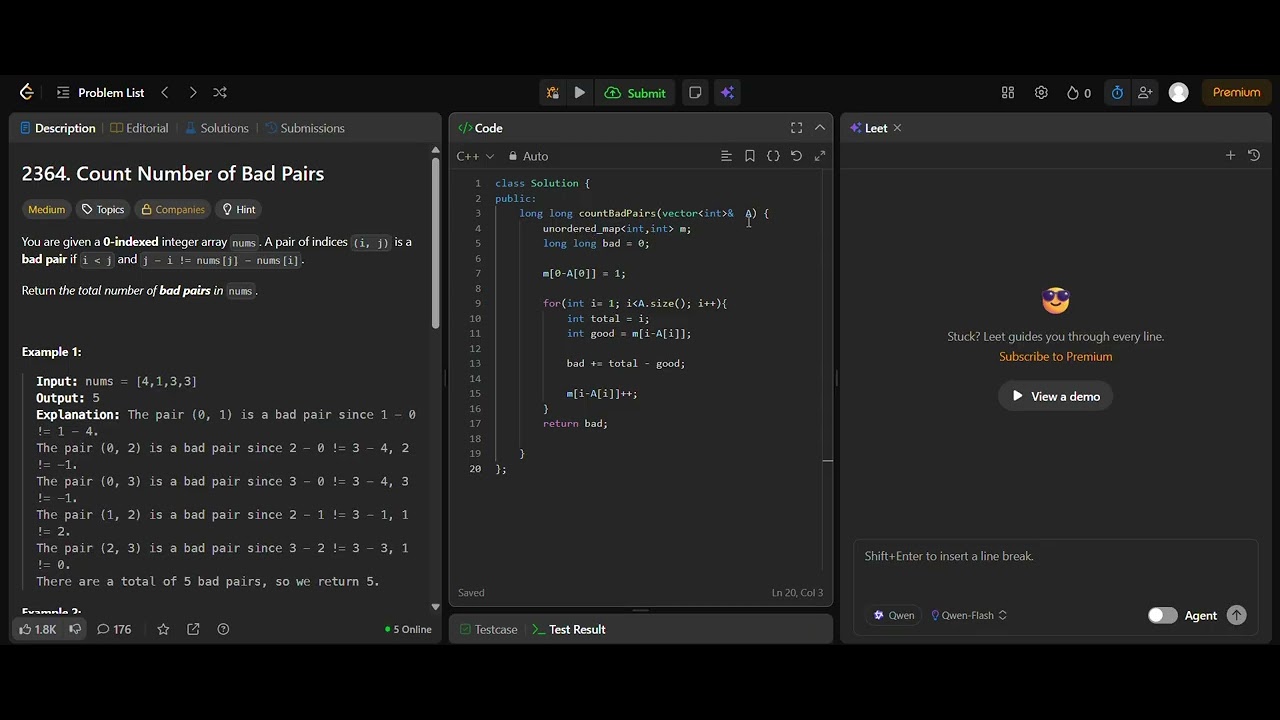This screenshot has width=1280, height=720.
Task: Open the 176 comments
Action: point(114,629)
